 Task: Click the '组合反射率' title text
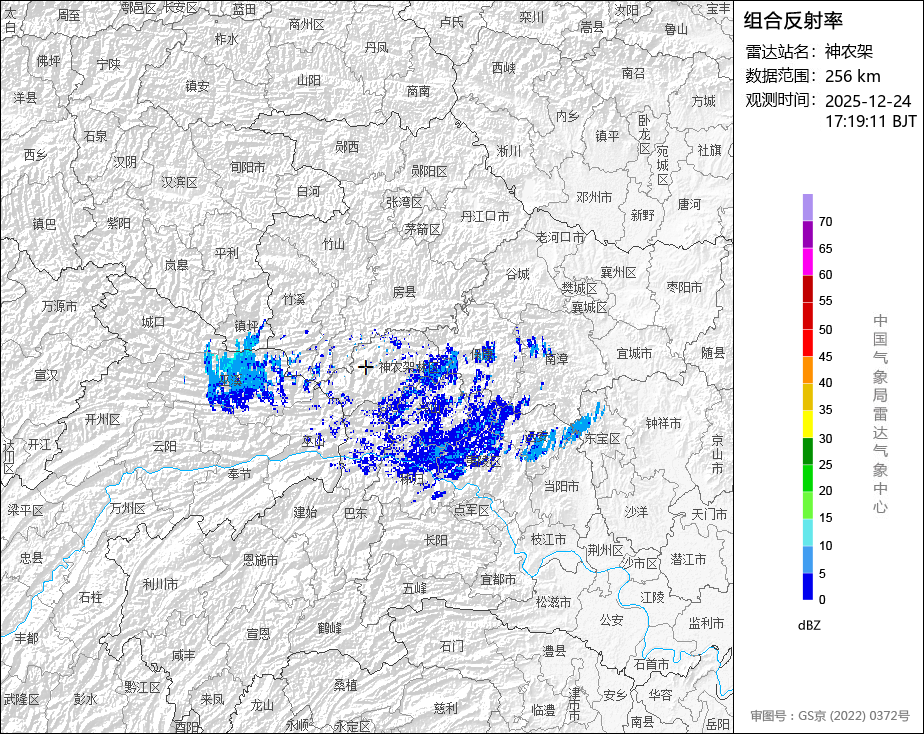(793, 21)
